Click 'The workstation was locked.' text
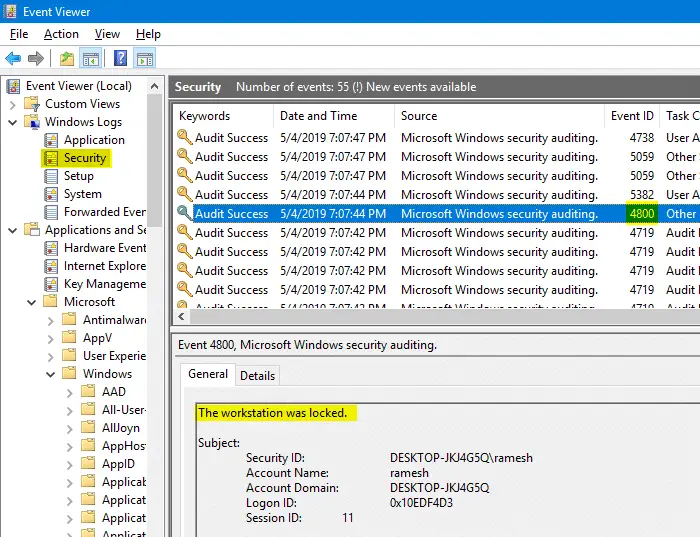Screen dimensions: 700x537 (272, 413)
